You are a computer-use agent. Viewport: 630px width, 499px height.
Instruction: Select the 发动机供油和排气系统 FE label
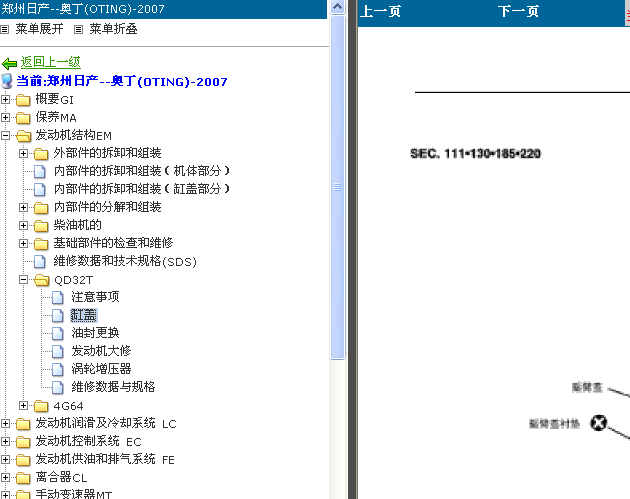click(105, 459)
